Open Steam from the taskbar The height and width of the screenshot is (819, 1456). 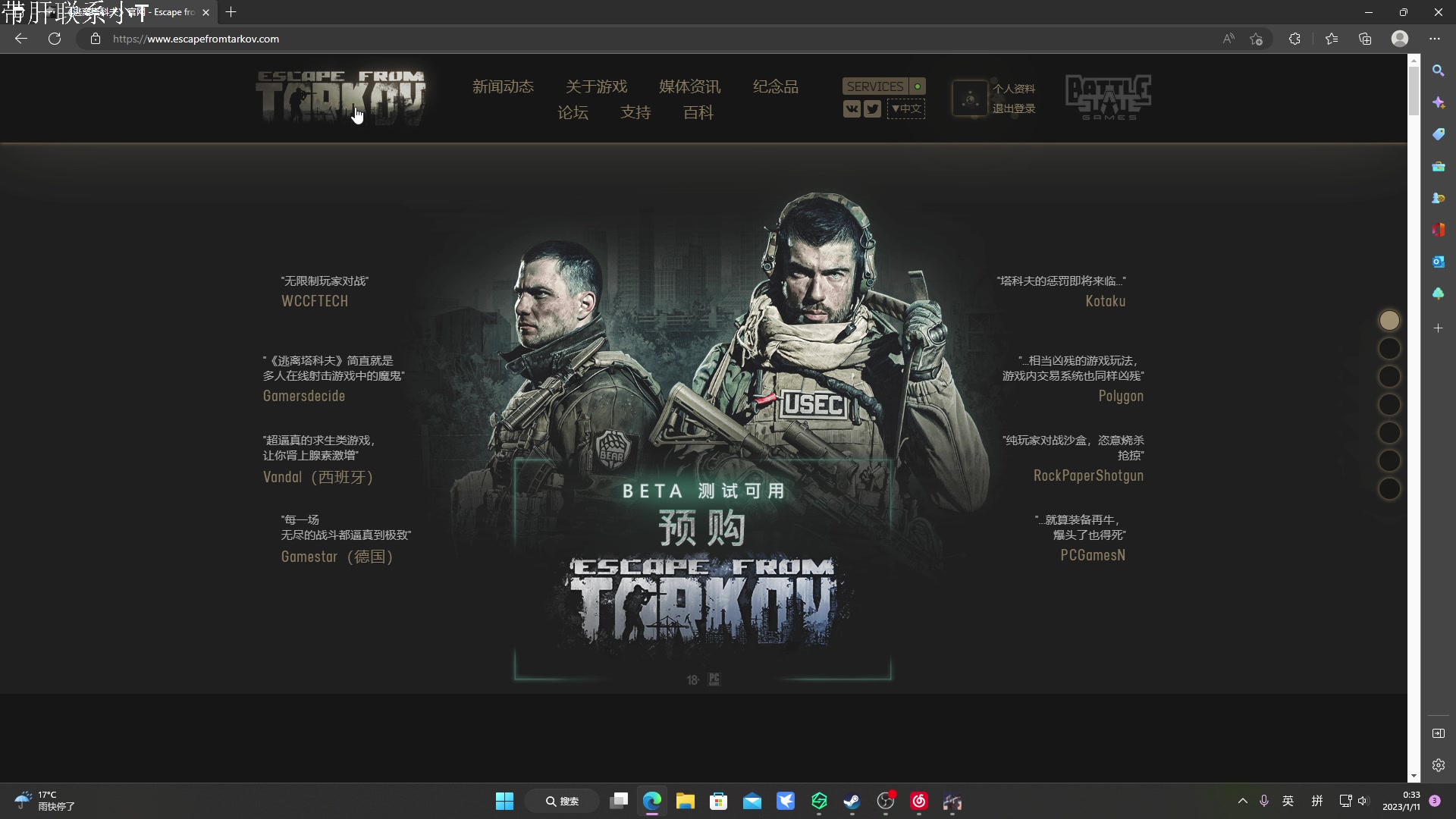(852, 802)
